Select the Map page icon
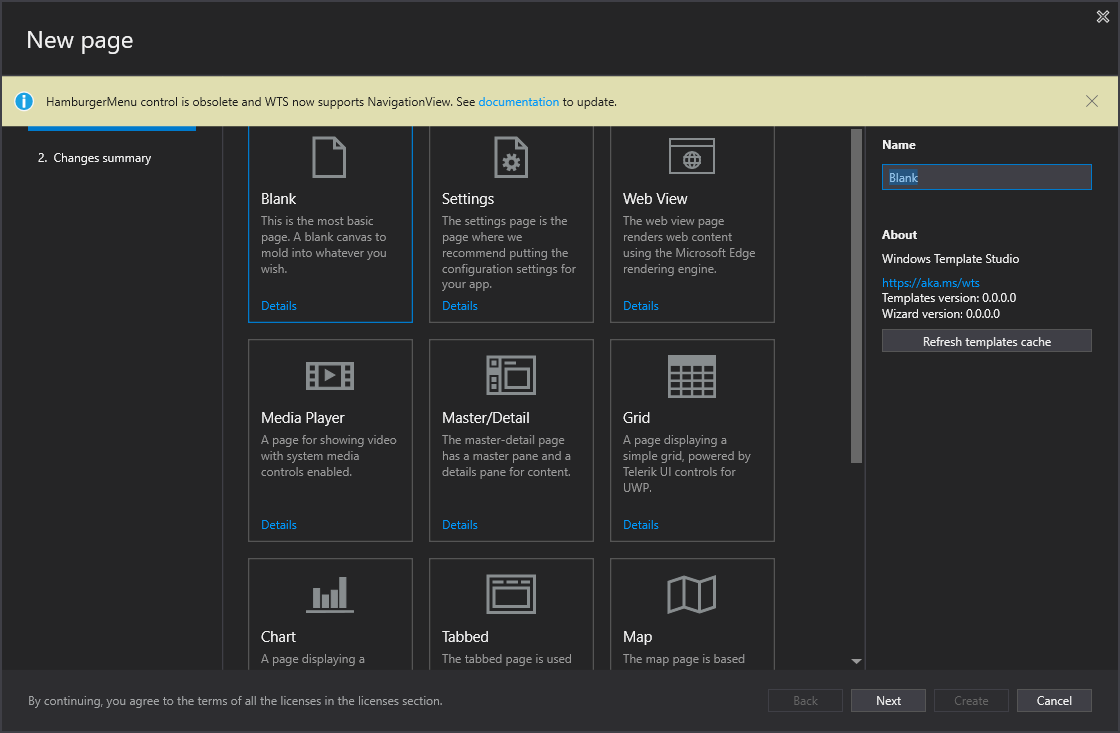This screenshot has width=1120, height=733. [691, 594]
